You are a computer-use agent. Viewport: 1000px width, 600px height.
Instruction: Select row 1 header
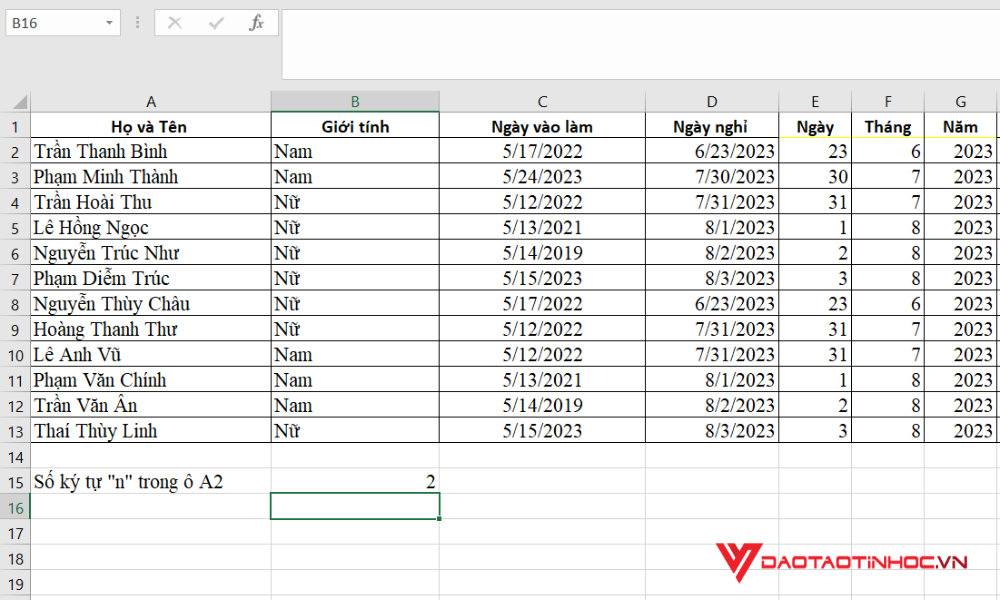pos(15,126)
